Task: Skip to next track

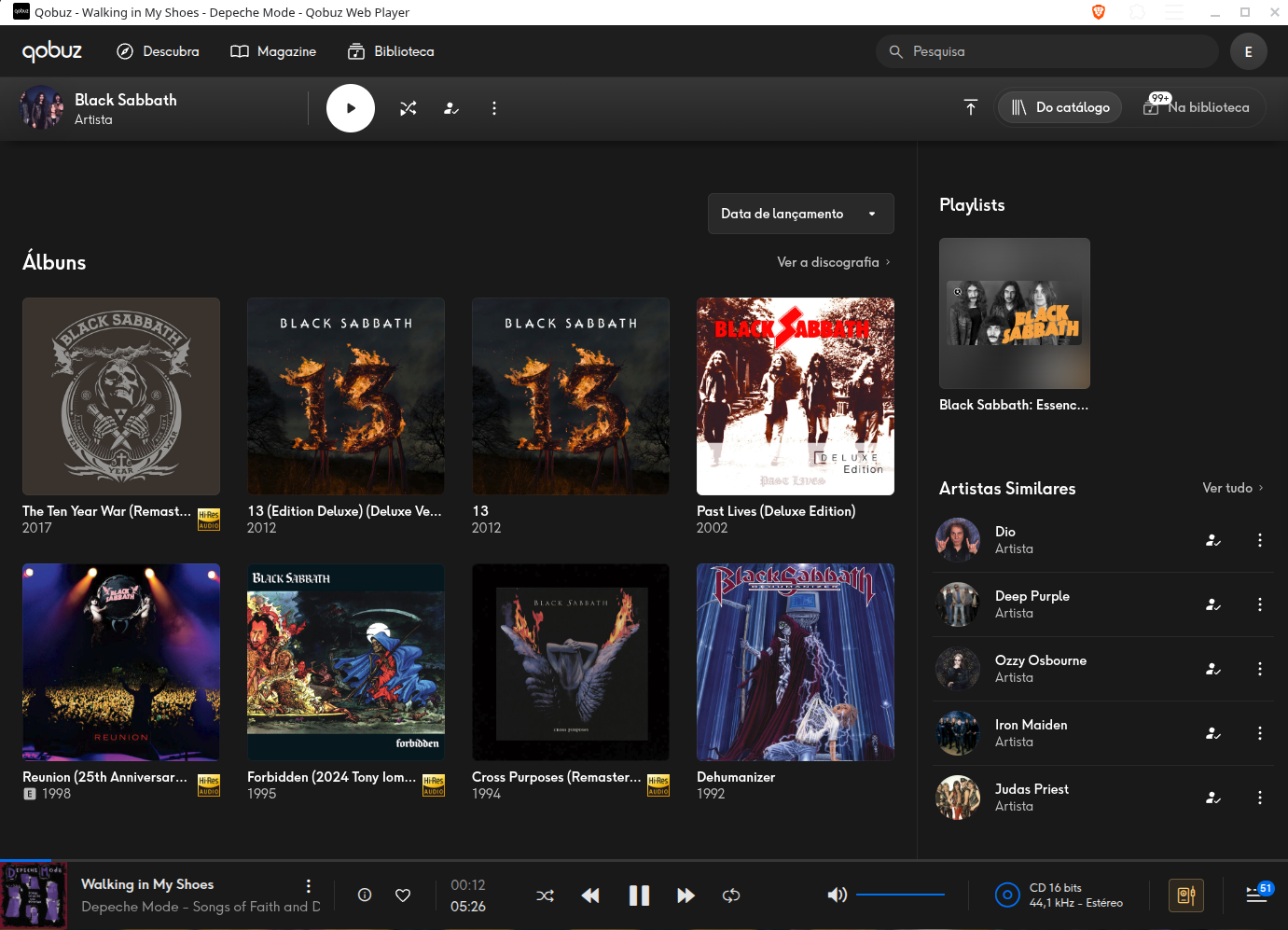Action: (686, 895)
